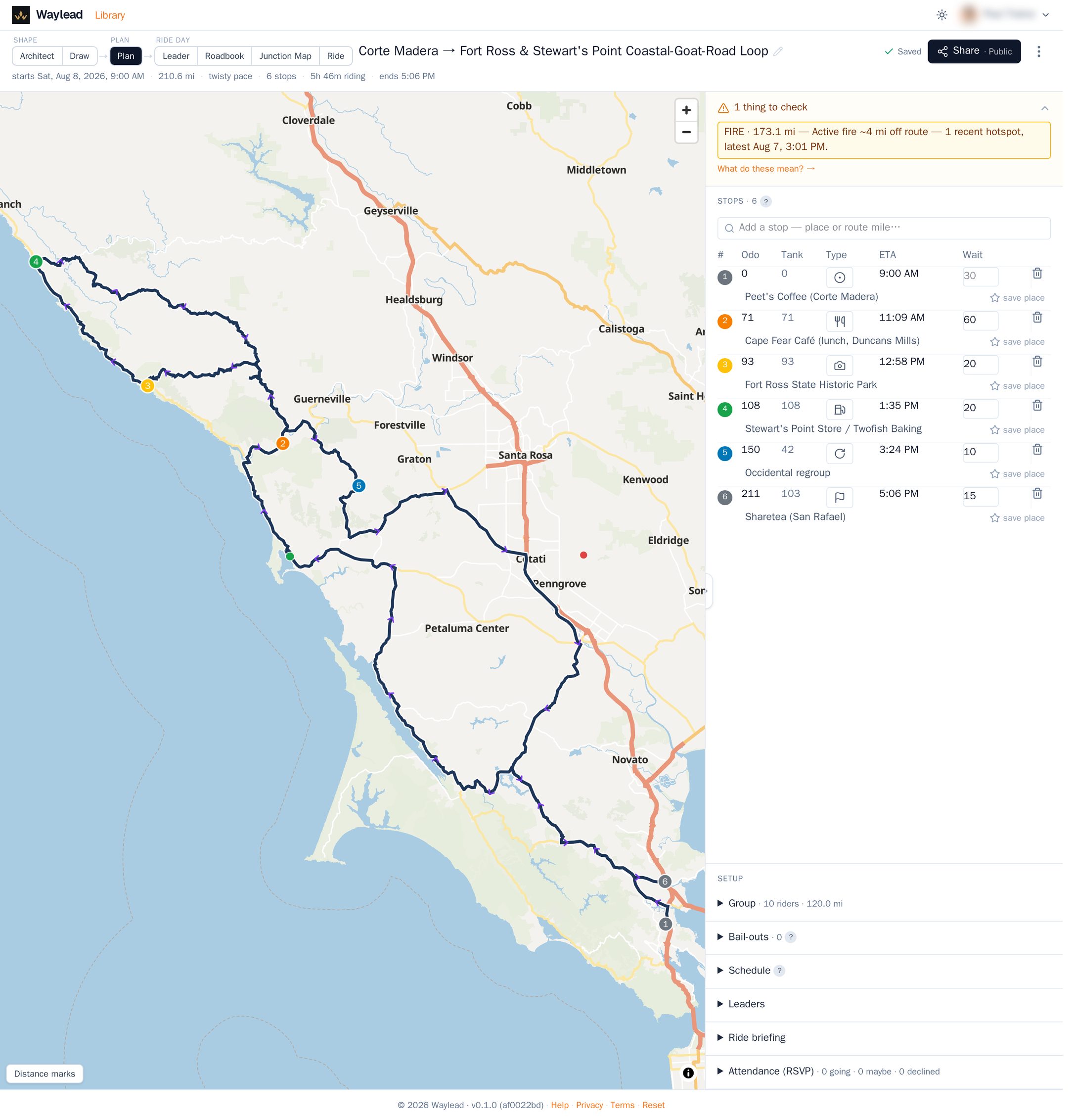Save place for Occidental regroup stop
Viewport: 1074px width, 1120px height.
1017,474
